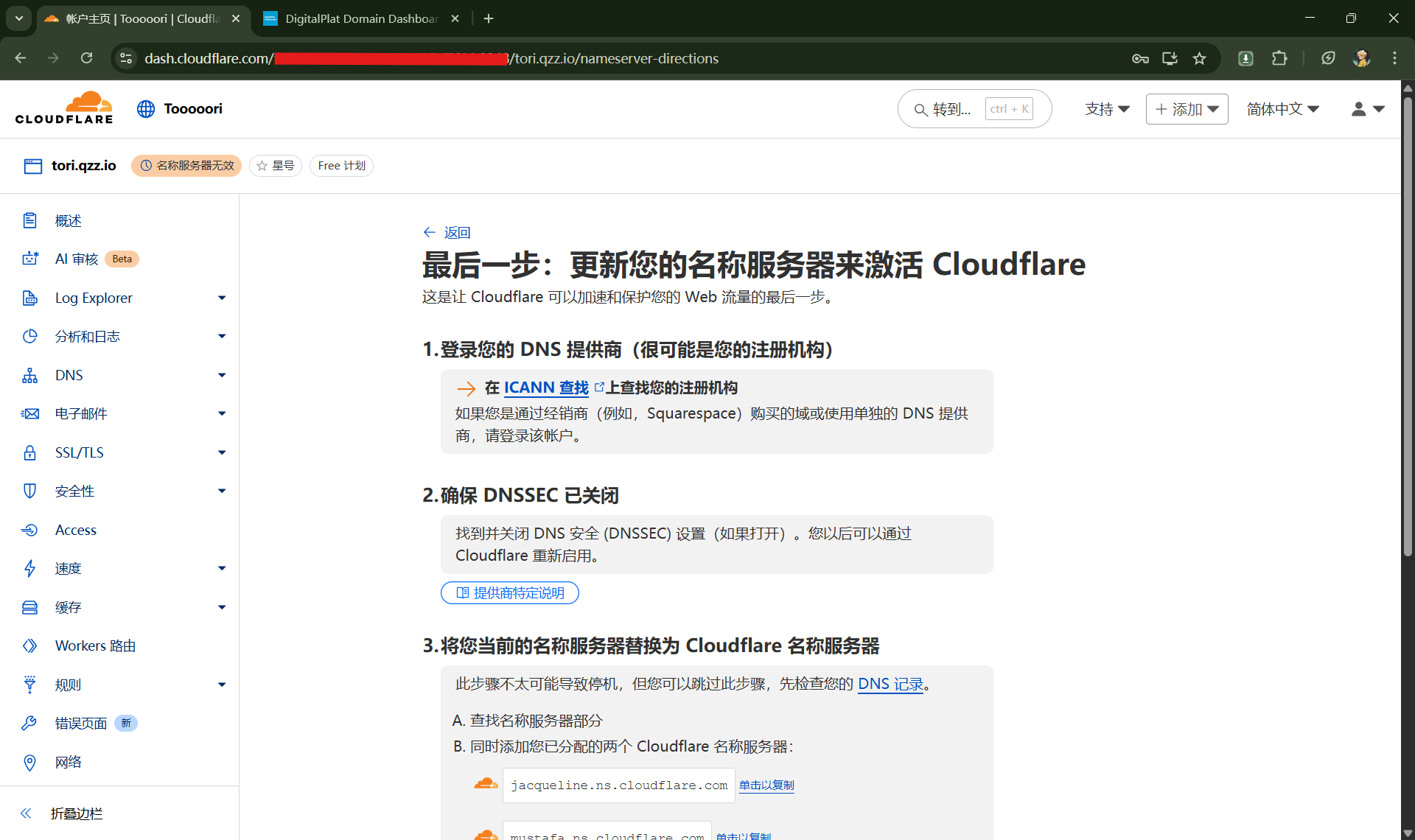Click the Workers 路由 icon
Screen dimensions: 1415x840
tap(29, 645)
